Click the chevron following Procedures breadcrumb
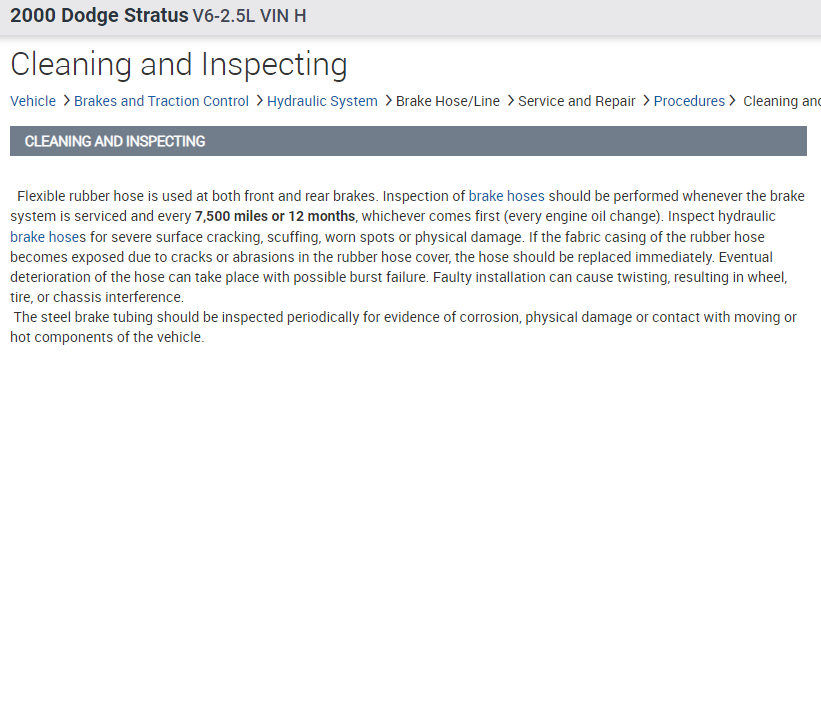This screenshot has height=720, width=821. tap(733, 100)
